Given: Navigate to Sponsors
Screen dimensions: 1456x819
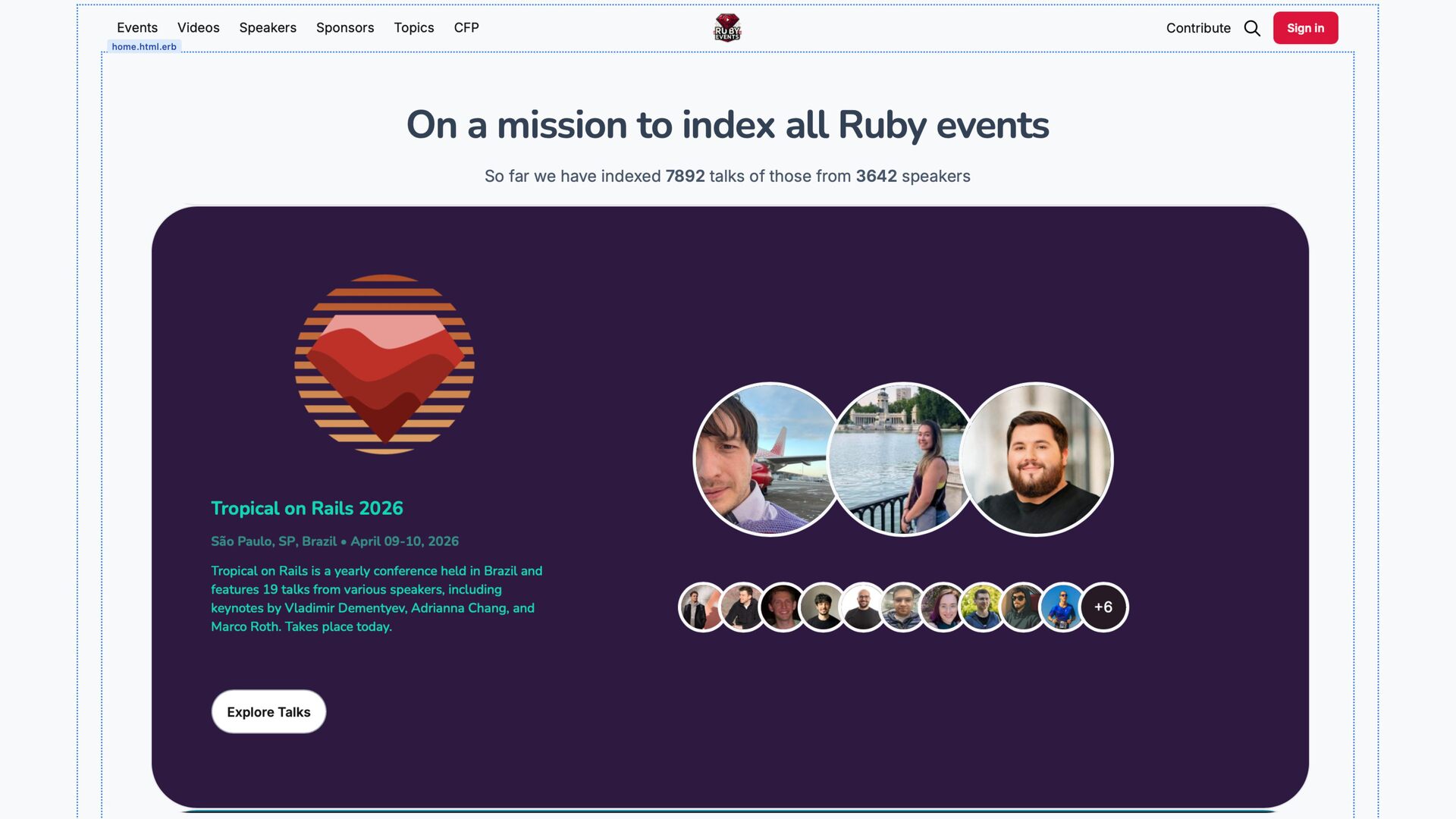Looking at the screenshot, I should pyautogui.click(x=345, y=28).
